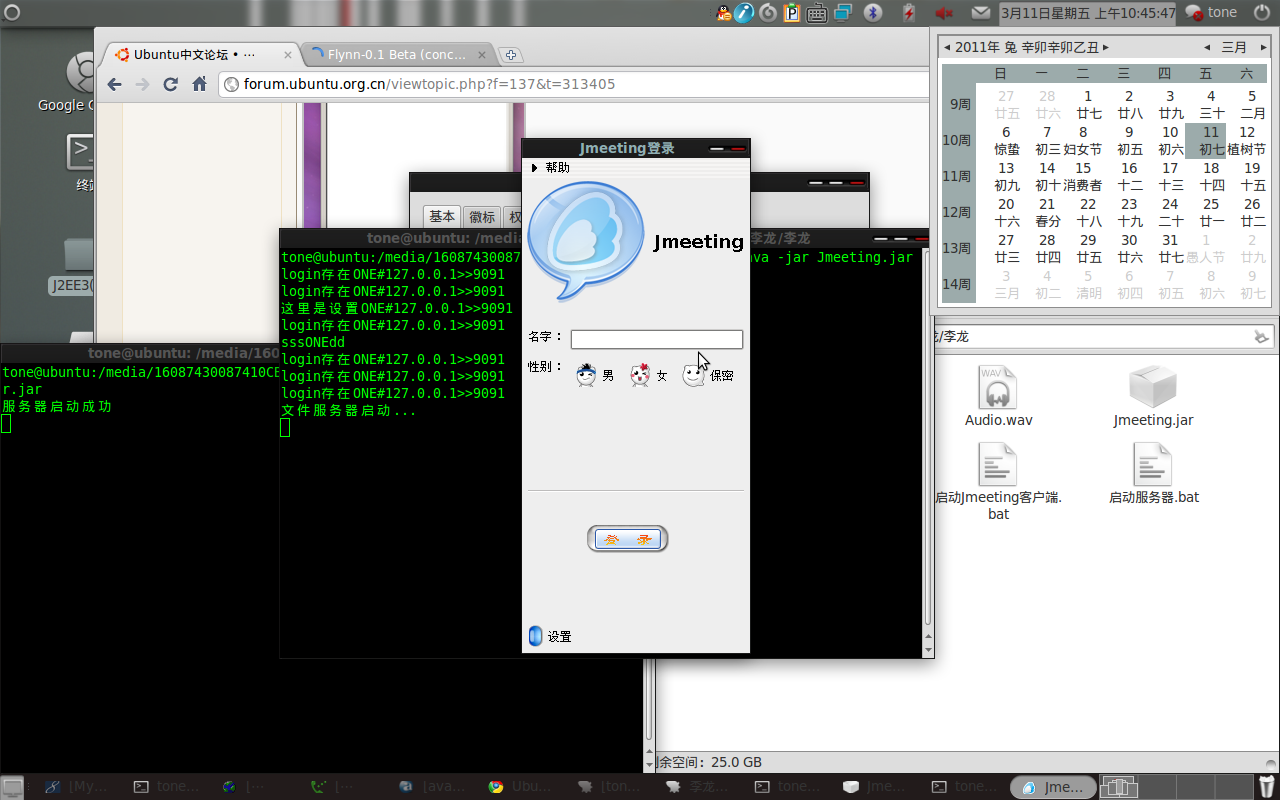This screenshot has height=800, width=1280.
Task: Expand the 帮助 help menu
Action: (x=551, y=167)
